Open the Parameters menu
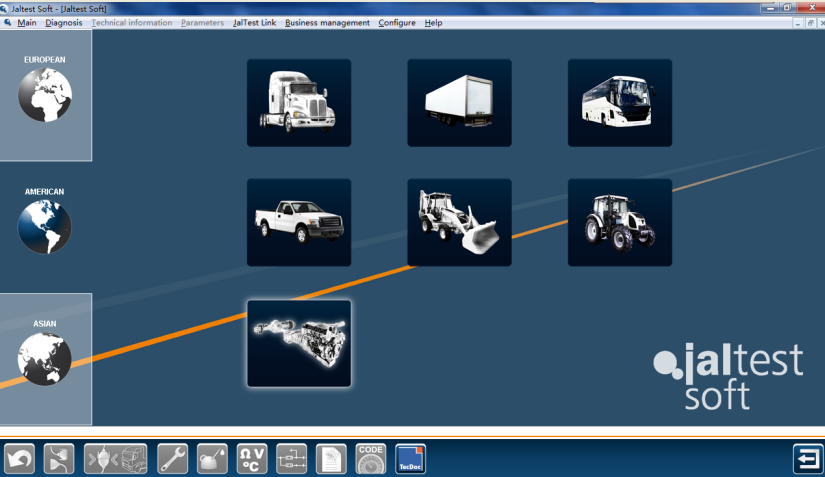The height and width of the screenshot is (477, 825). (x=203, y=23)
